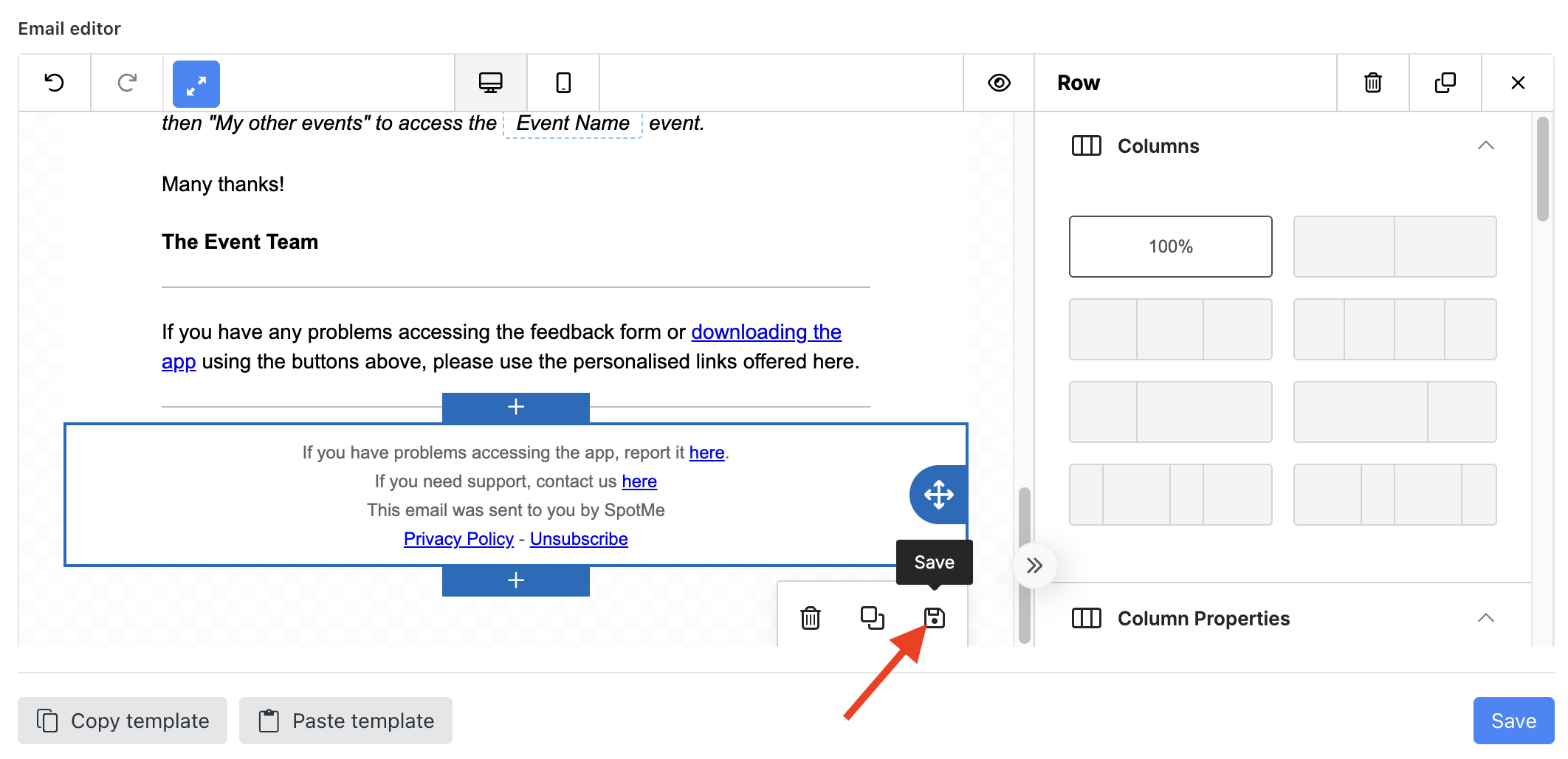
Task: Delete row using the Row panel trash icon
Action: (1373, 83)
